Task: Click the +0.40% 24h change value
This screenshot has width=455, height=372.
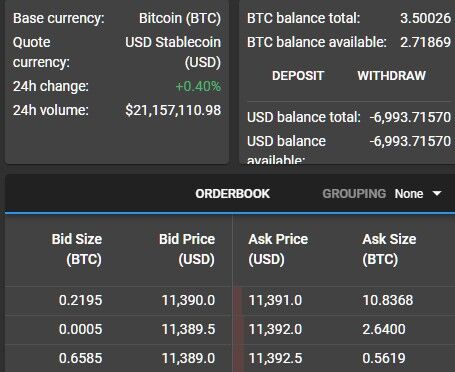Action: (x=198, y=86)
